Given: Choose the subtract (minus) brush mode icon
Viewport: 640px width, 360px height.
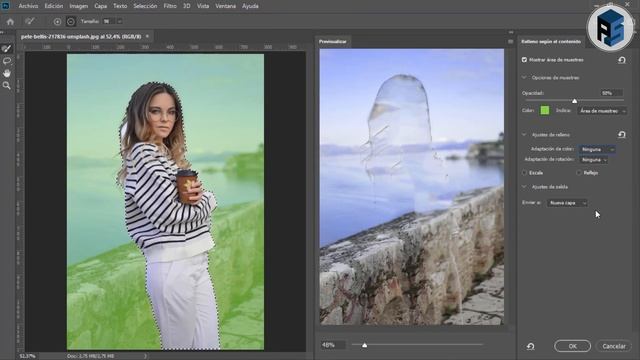Looking at the screenshot, I should (x=71, y=22).
